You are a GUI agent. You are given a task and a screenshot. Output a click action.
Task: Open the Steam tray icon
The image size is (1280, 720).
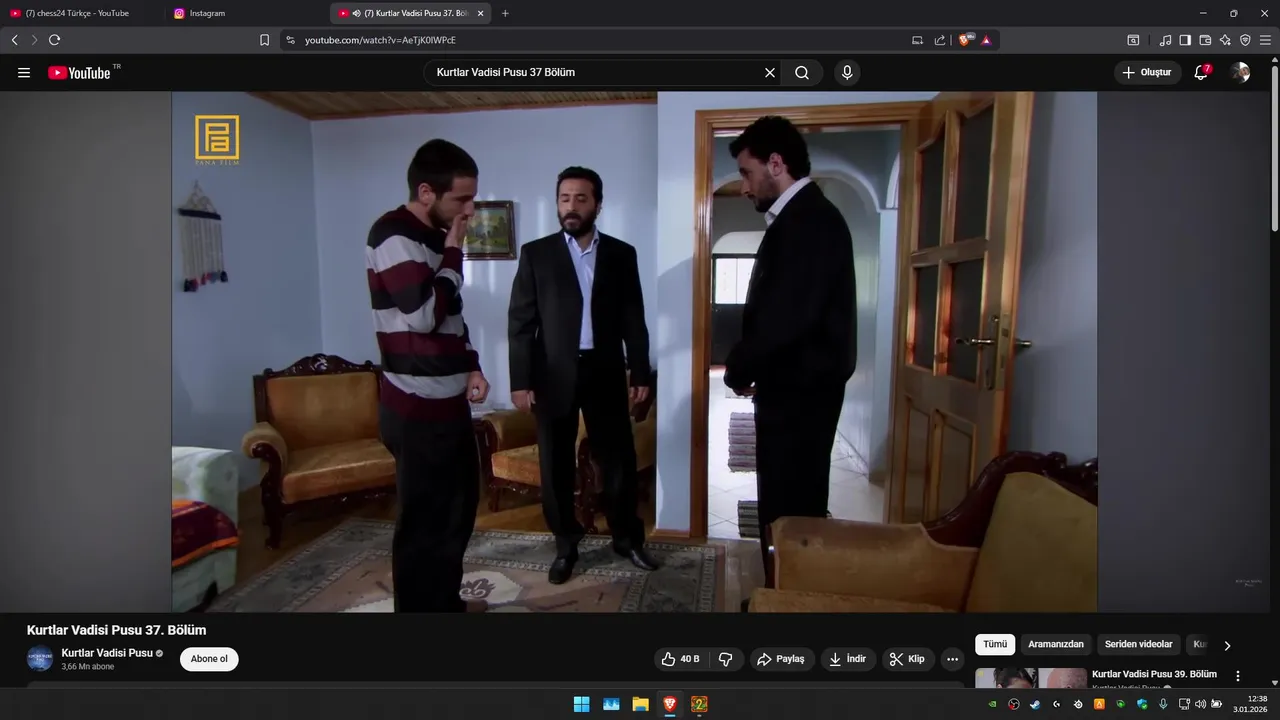point(1035,704)
